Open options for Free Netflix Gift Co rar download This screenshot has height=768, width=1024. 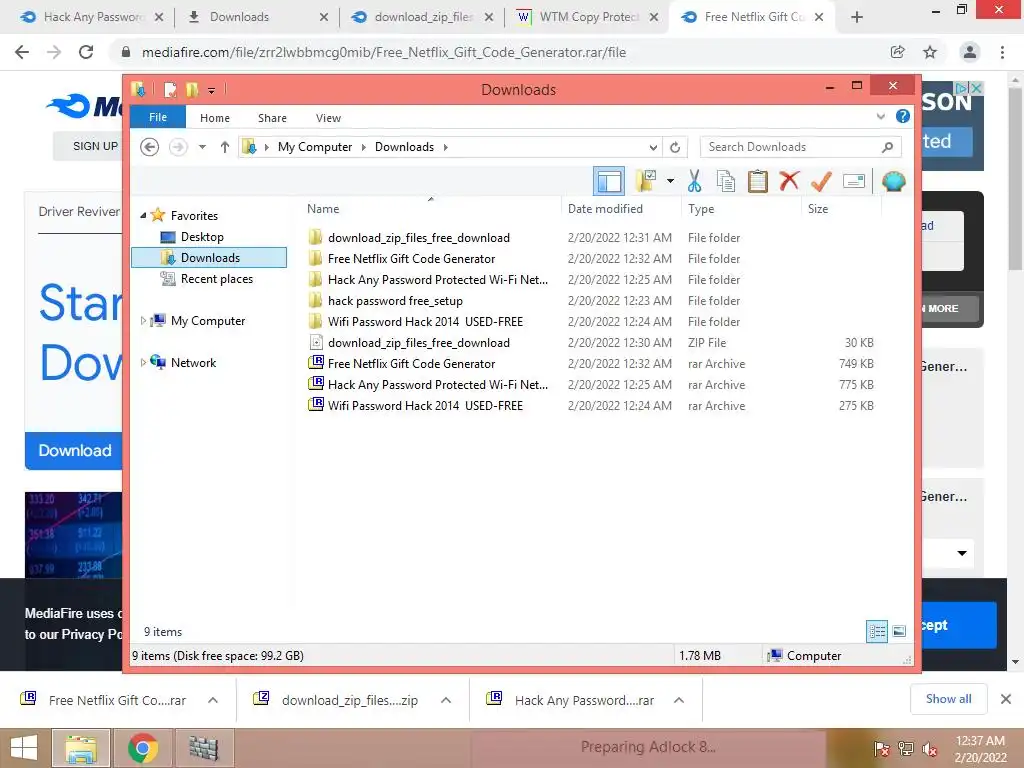click(213, 700)
